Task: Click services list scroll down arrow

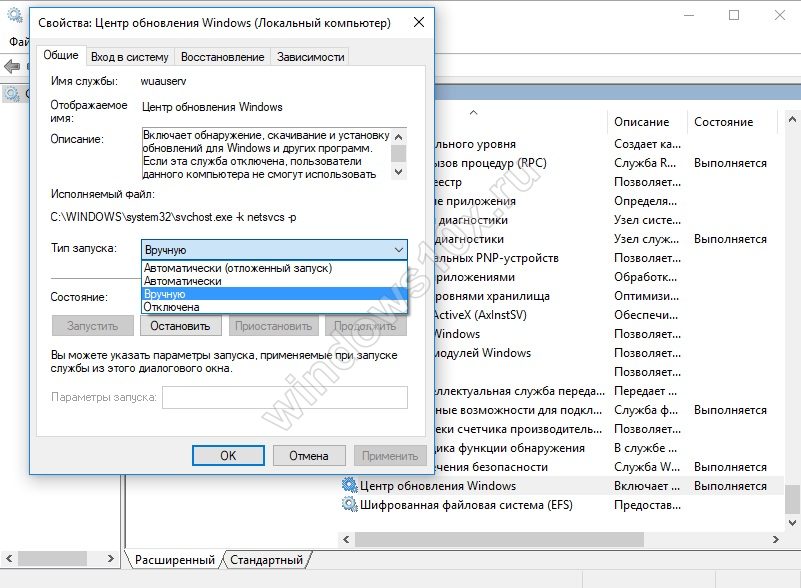Action: 792,523
